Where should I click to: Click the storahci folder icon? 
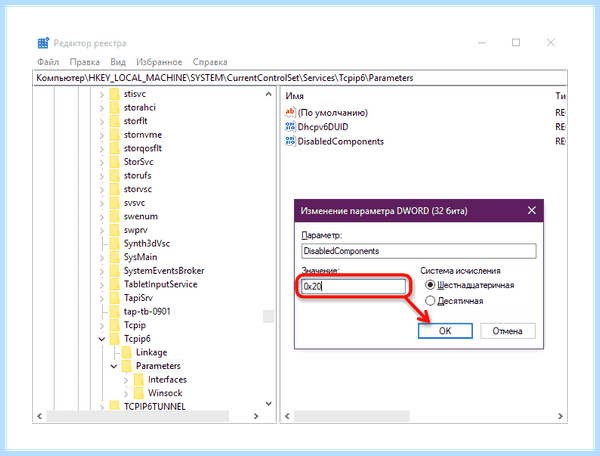(x=114, y=107)
